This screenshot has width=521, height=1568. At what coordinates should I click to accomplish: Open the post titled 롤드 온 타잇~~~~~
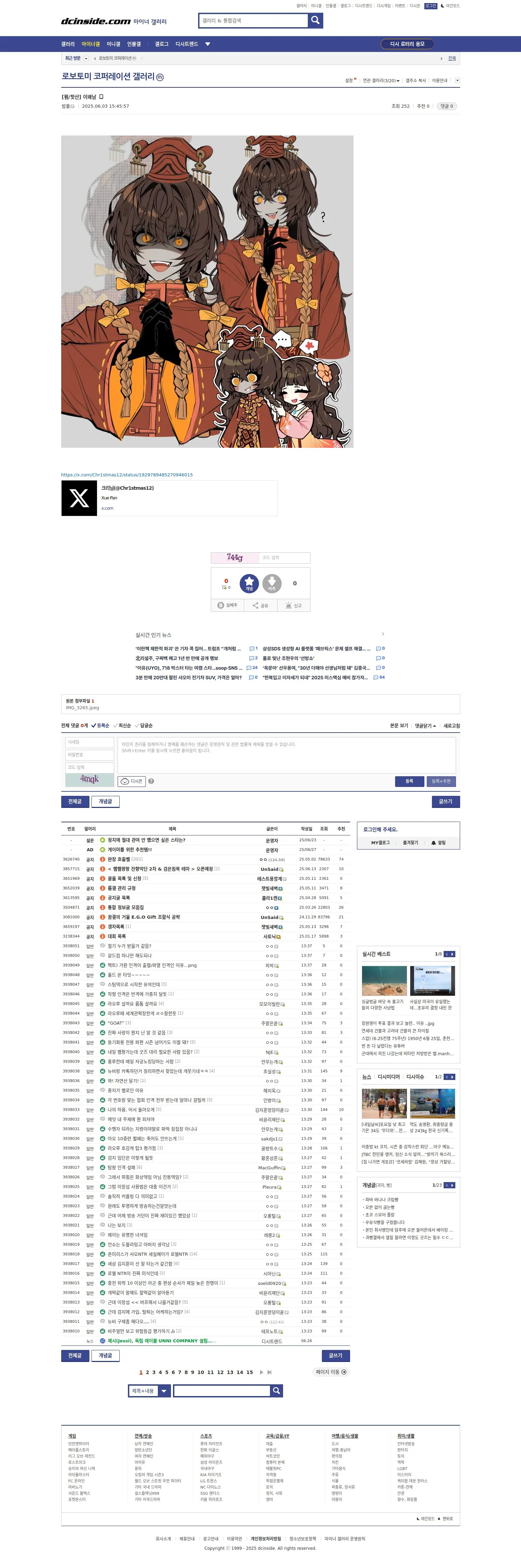pos(128,974)
